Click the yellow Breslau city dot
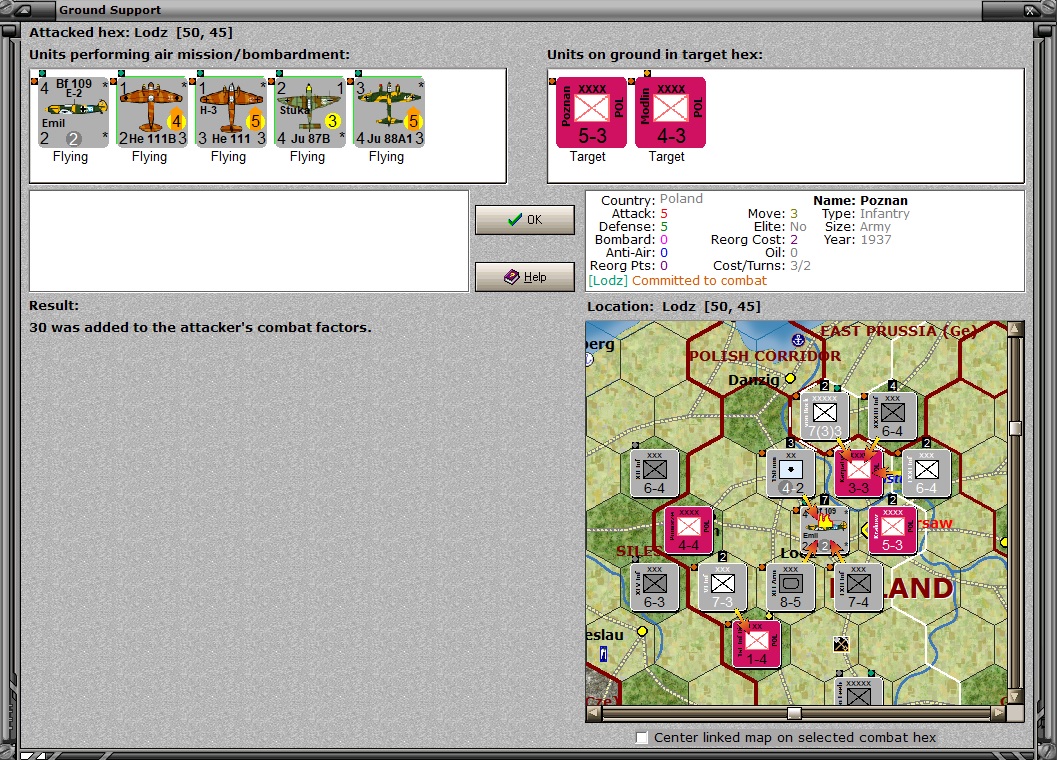The image size is (1057, 760). coord(642,631)
